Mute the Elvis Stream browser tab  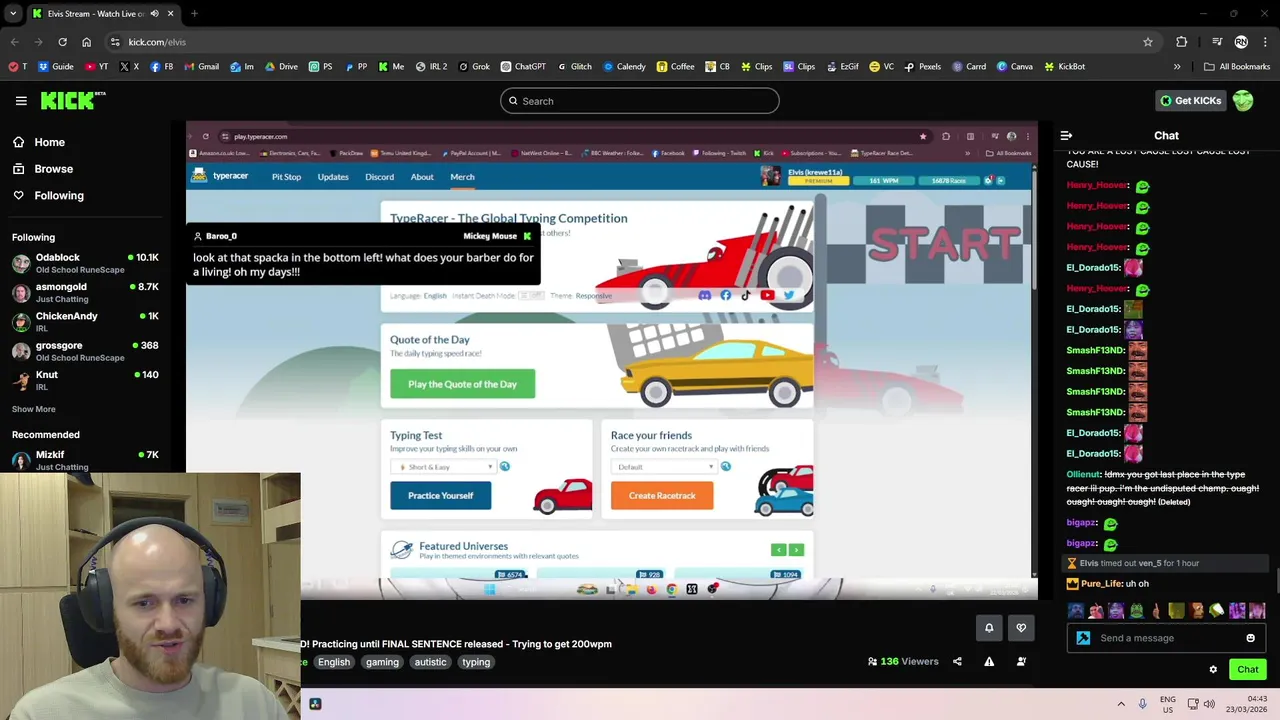[x=154, y=14]
